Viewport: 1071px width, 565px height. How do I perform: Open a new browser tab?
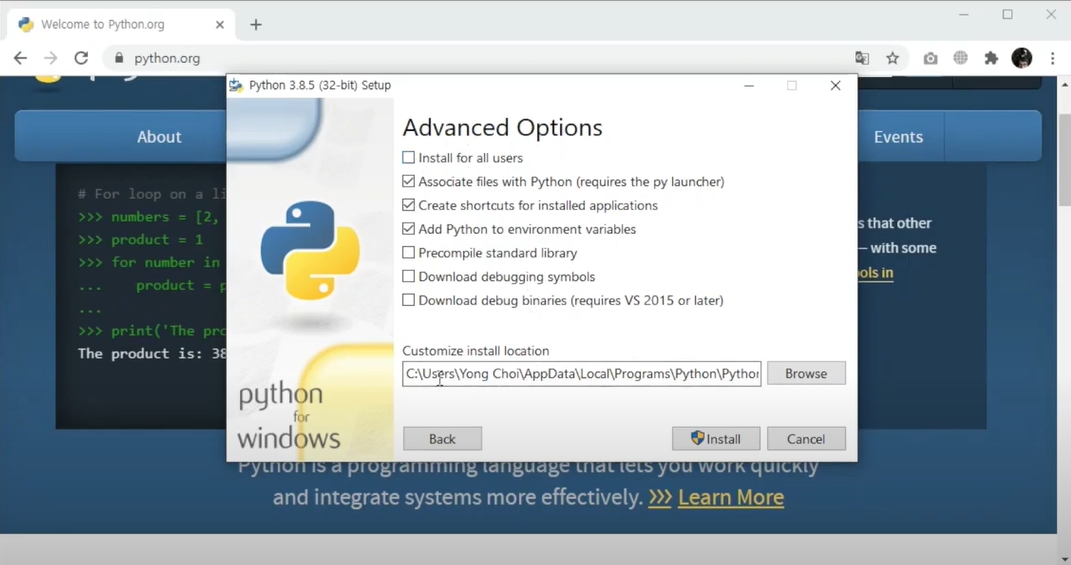click(x=256, y=25)
